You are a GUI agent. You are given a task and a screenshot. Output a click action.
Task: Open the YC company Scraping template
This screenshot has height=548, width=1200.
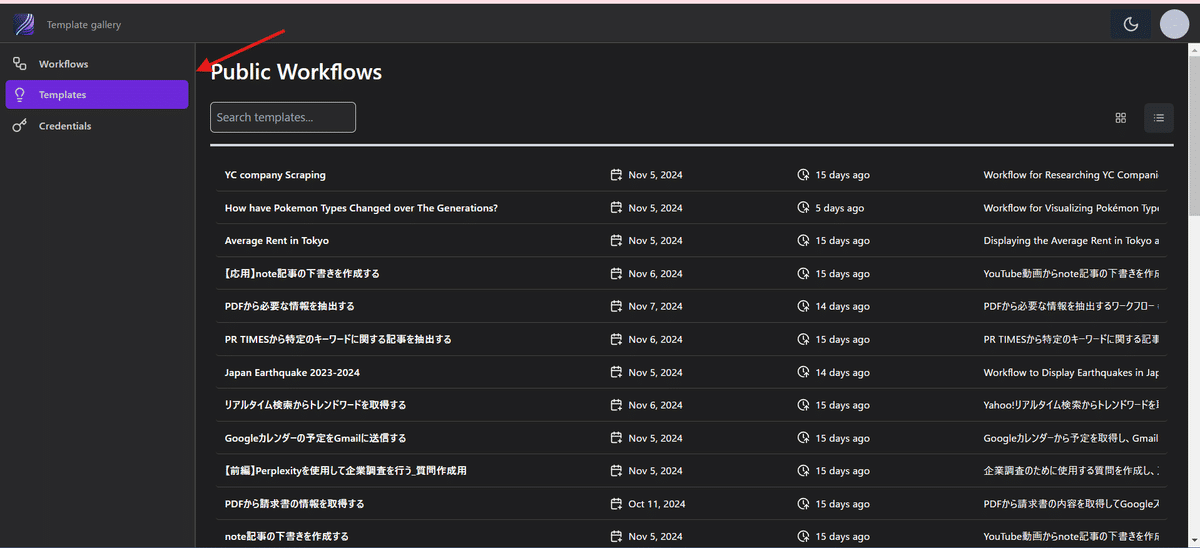pos(275,175)
